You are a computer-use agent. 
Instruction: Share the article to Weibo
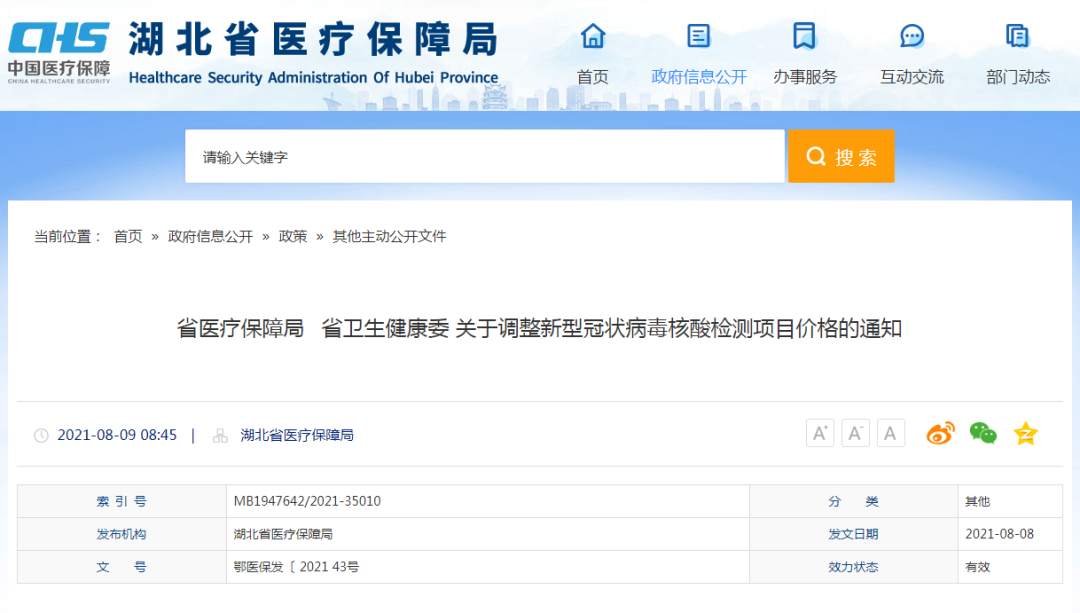click(940, 433)
